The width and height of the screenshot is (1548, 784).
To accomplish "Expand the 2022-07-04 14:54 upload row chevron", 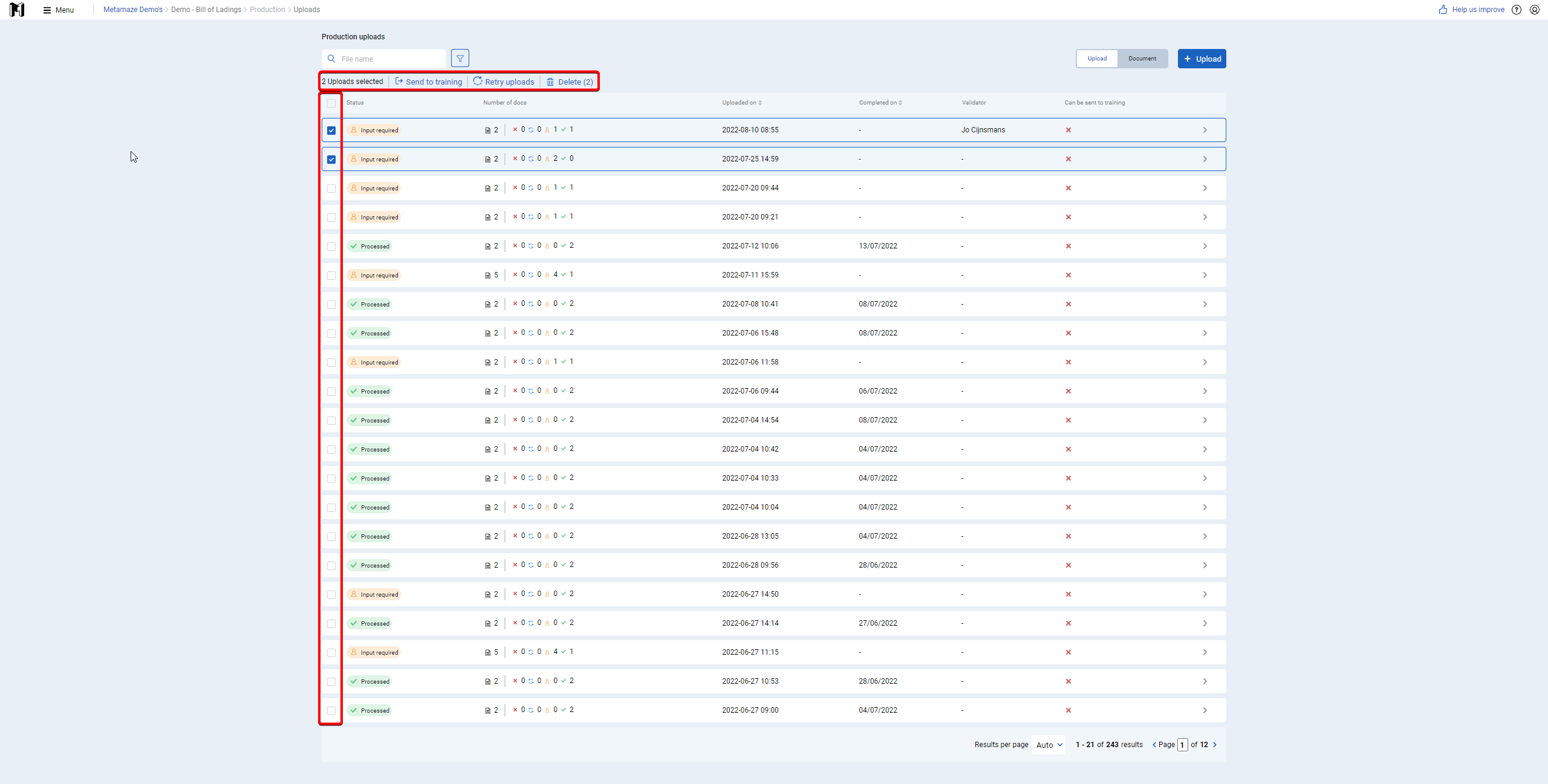I will tap(1205, 420).
